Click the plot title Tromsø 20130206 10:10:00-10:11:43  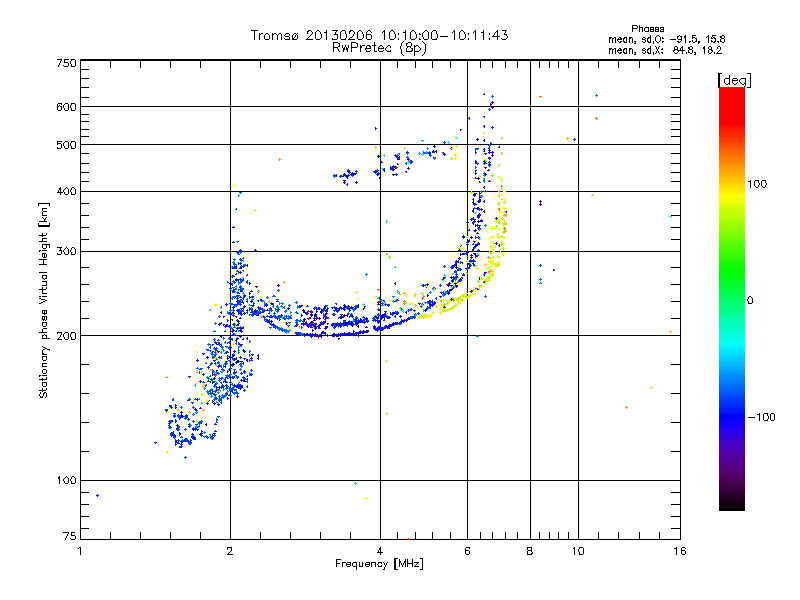pyautogui.click(x=379, y=35)
